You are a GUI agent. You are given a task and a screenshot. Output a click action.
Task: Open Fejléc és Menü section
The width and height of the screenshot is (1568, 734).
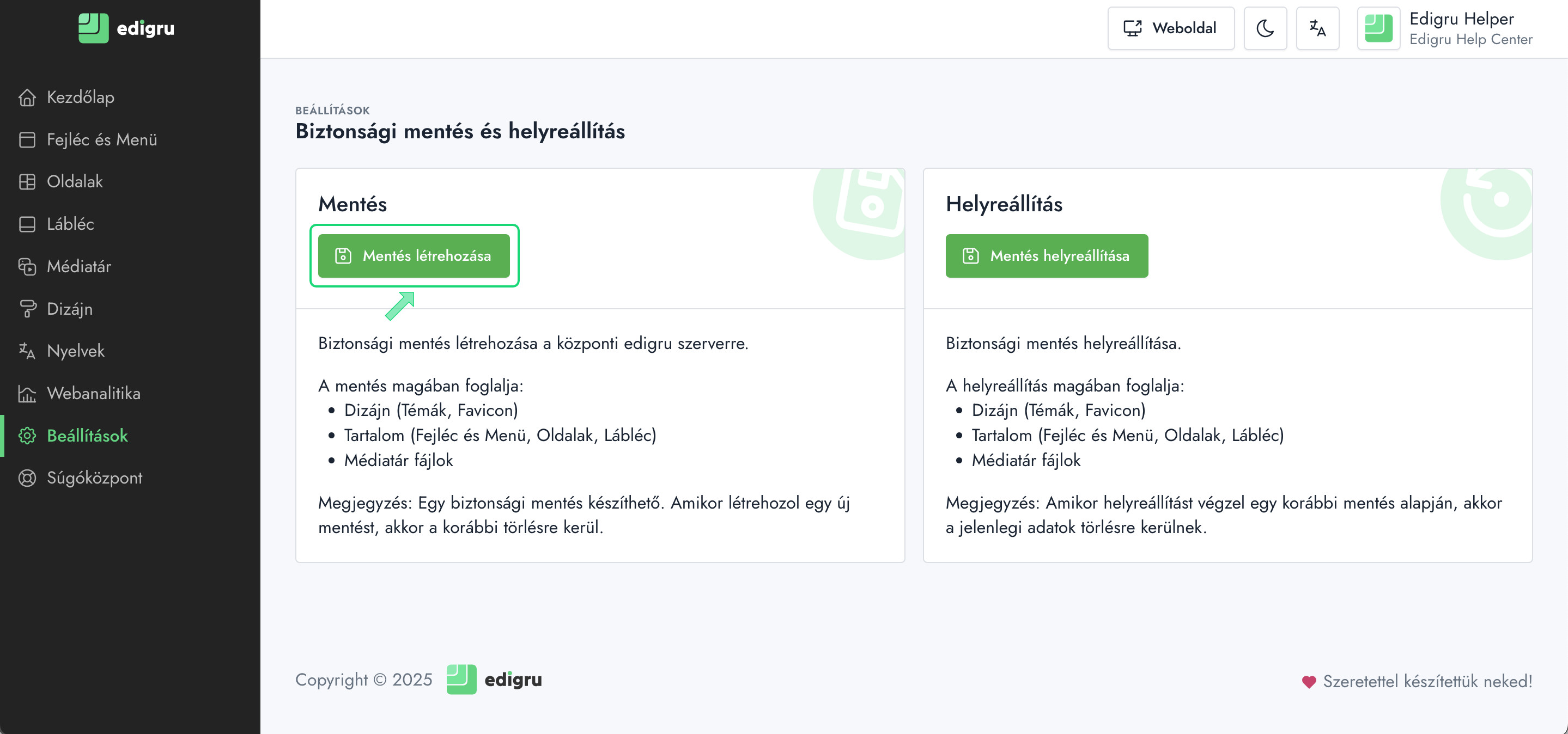click(x=102, y=139)
